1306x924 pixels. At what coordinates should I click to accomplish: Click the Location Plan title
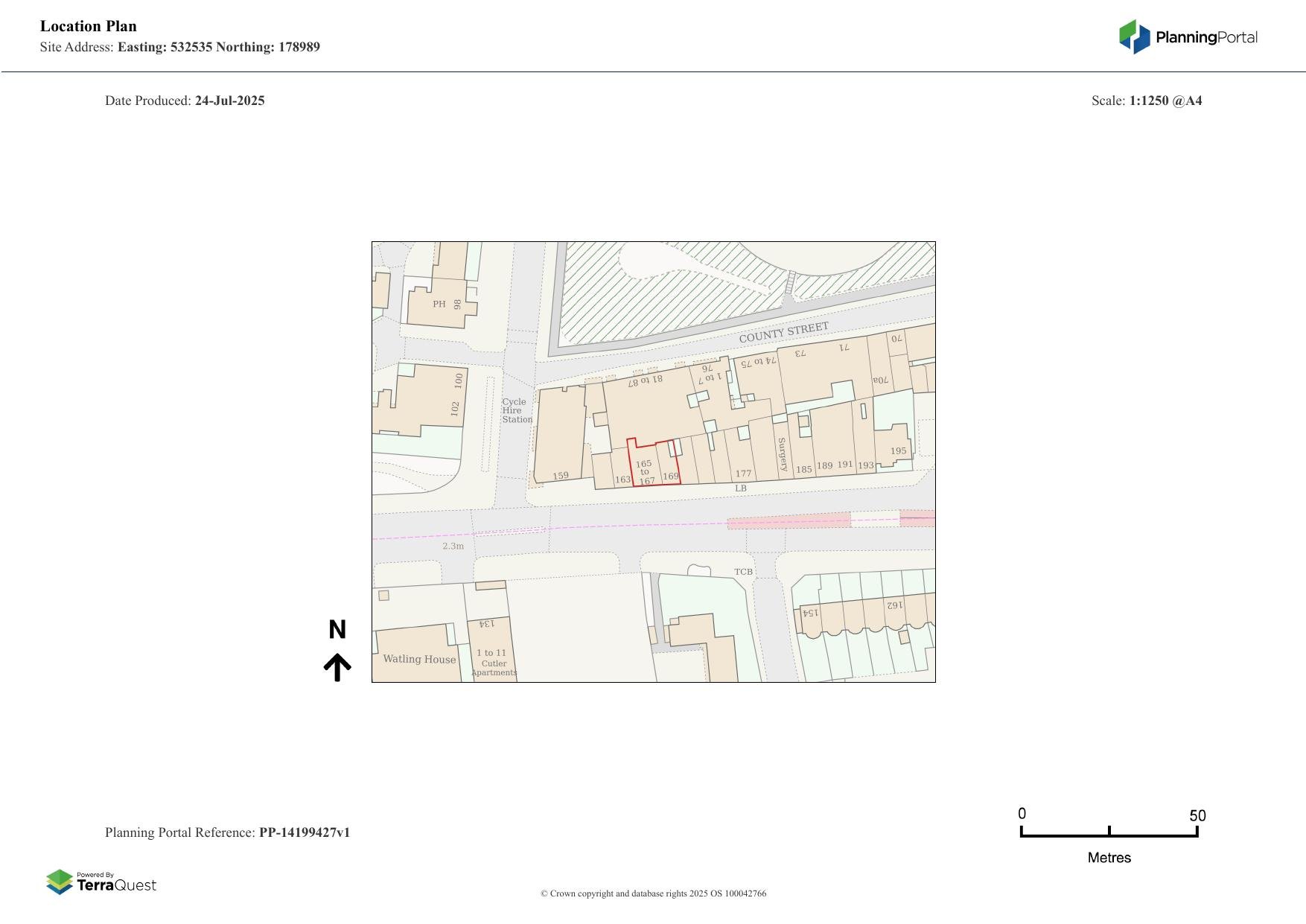coord(89,26)
